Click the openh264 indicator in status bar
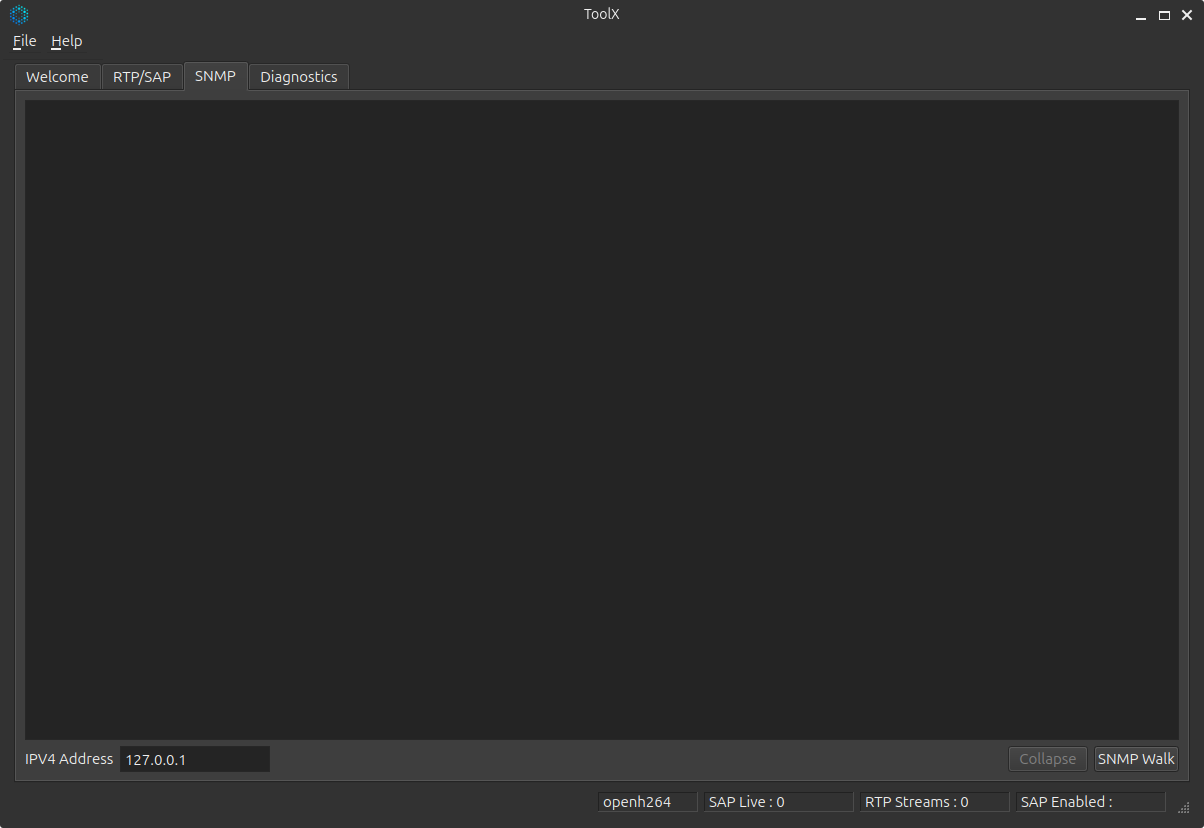 click(646, 801)
